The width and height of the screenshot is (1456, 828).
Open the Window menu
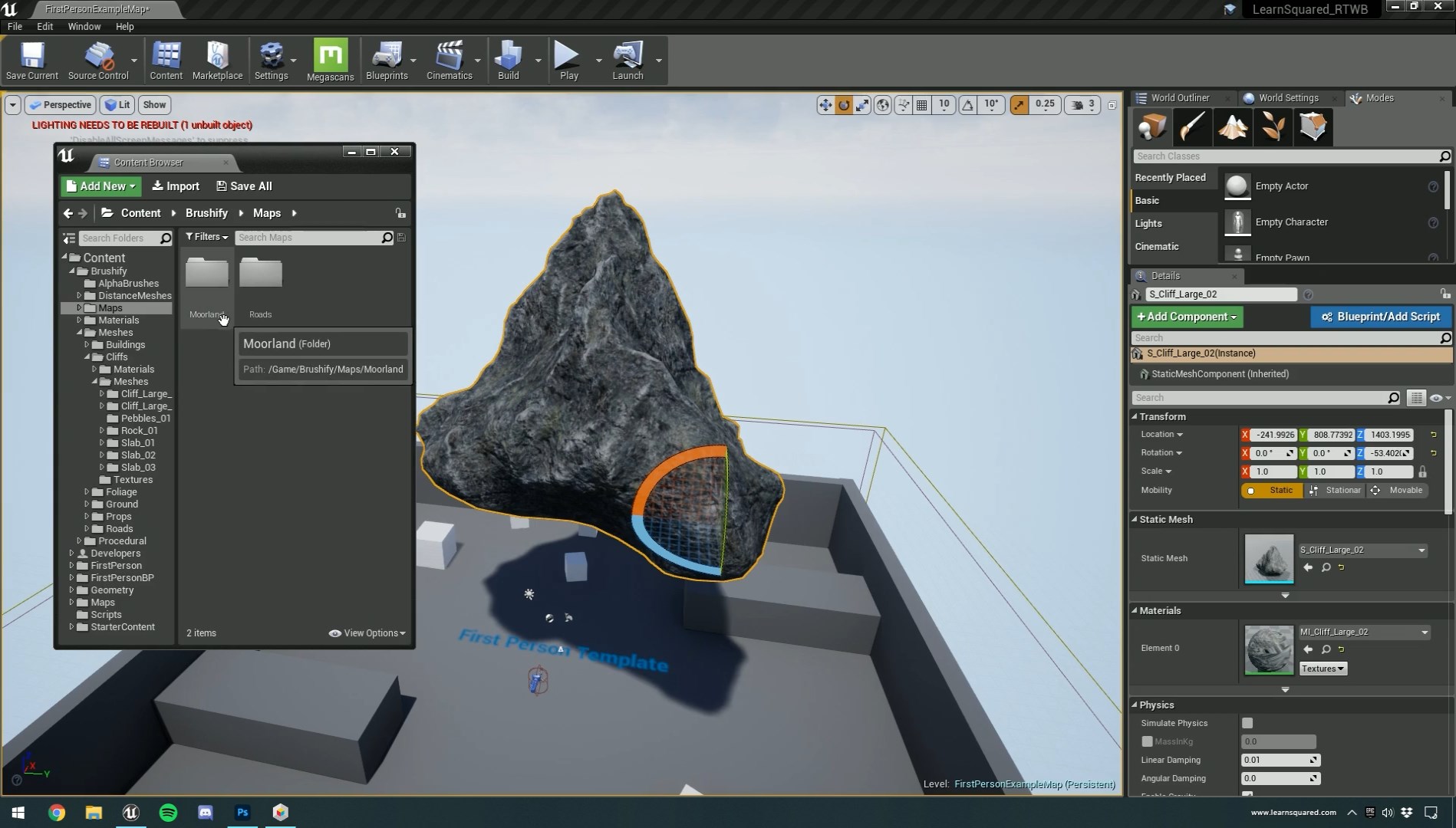(x=84, y=26)
